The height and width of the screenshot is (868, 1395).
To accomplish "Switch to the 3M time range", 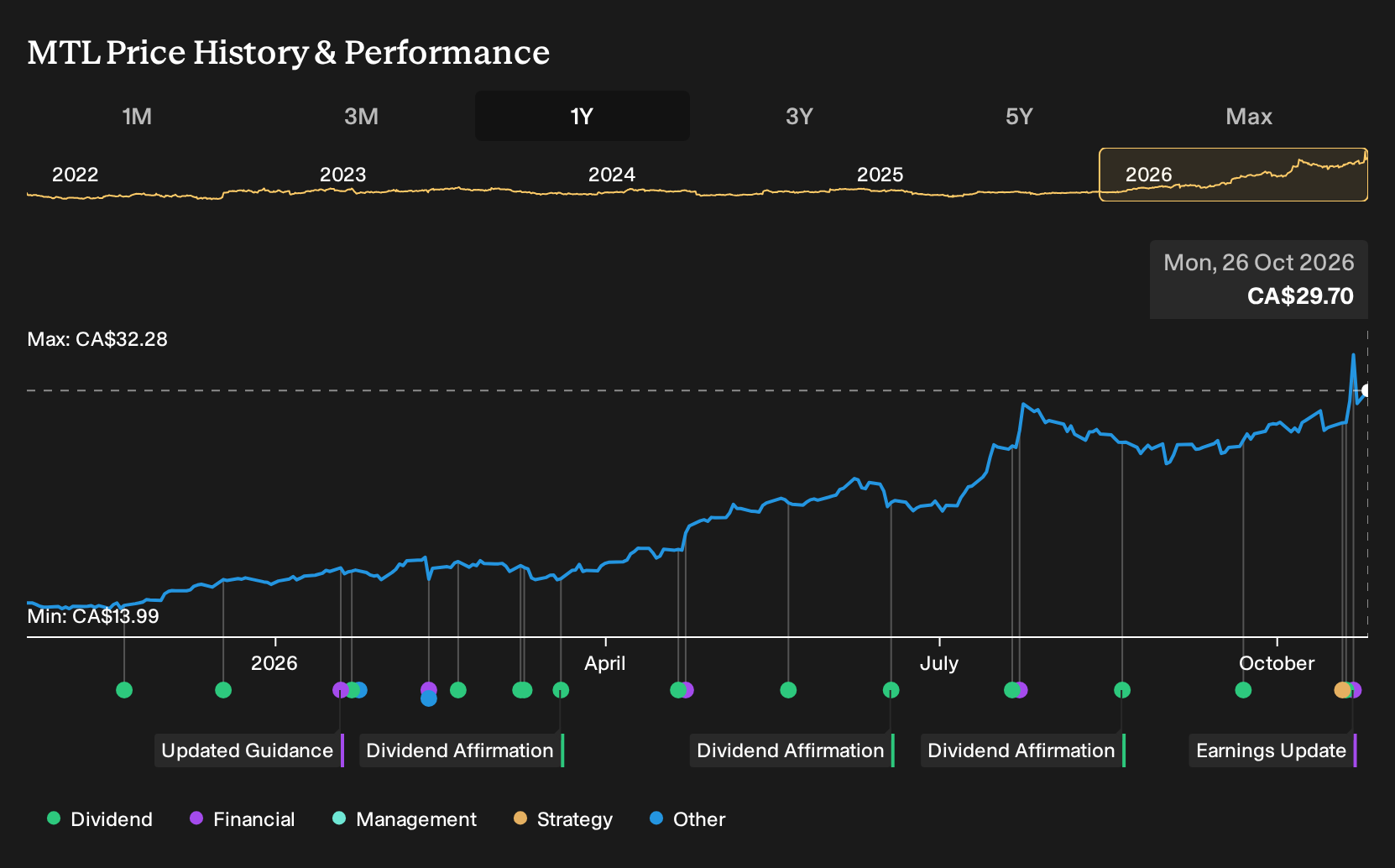I will point(361,116).
